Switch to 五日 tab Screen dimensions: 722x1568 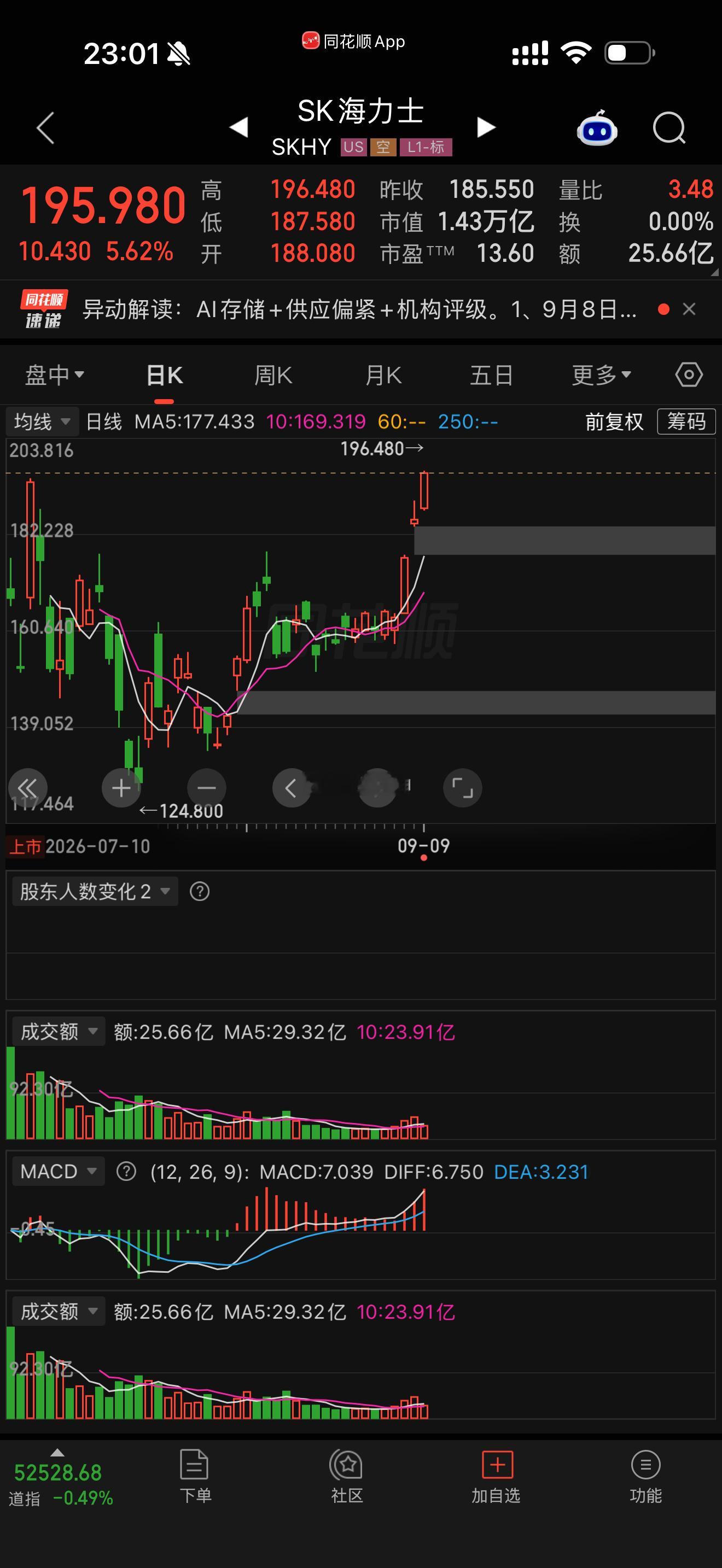click(x=492, y=375)
